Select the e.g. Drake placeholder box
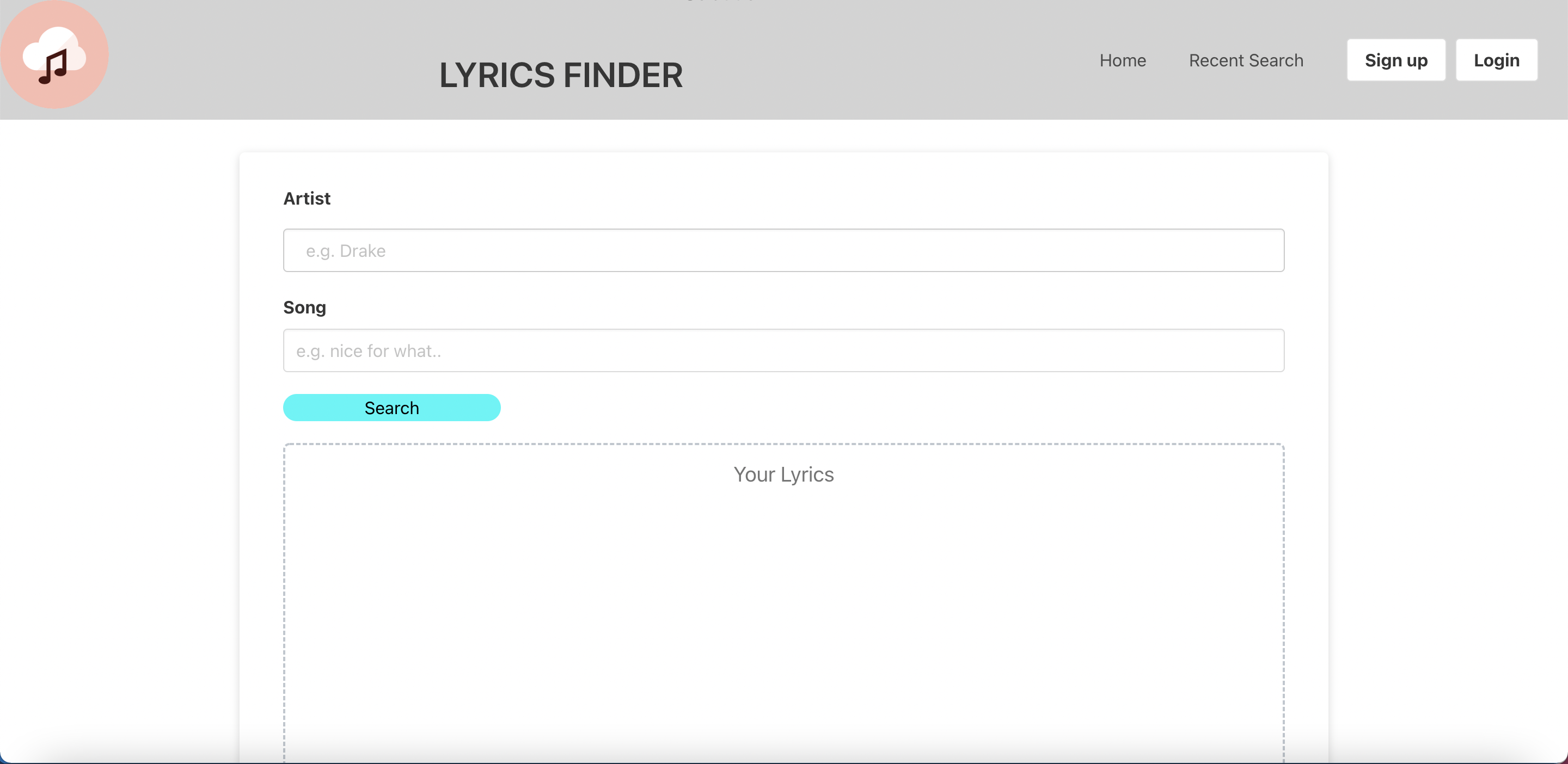1568x764 pixels. coord(783,250)
